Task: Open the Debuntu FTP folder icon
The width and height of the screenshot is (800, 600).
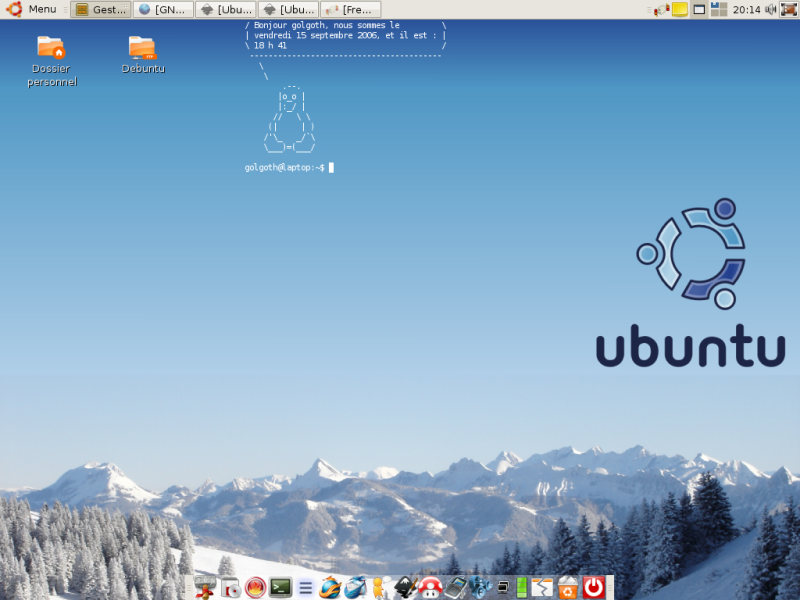Action: click(x=143, y=55)
